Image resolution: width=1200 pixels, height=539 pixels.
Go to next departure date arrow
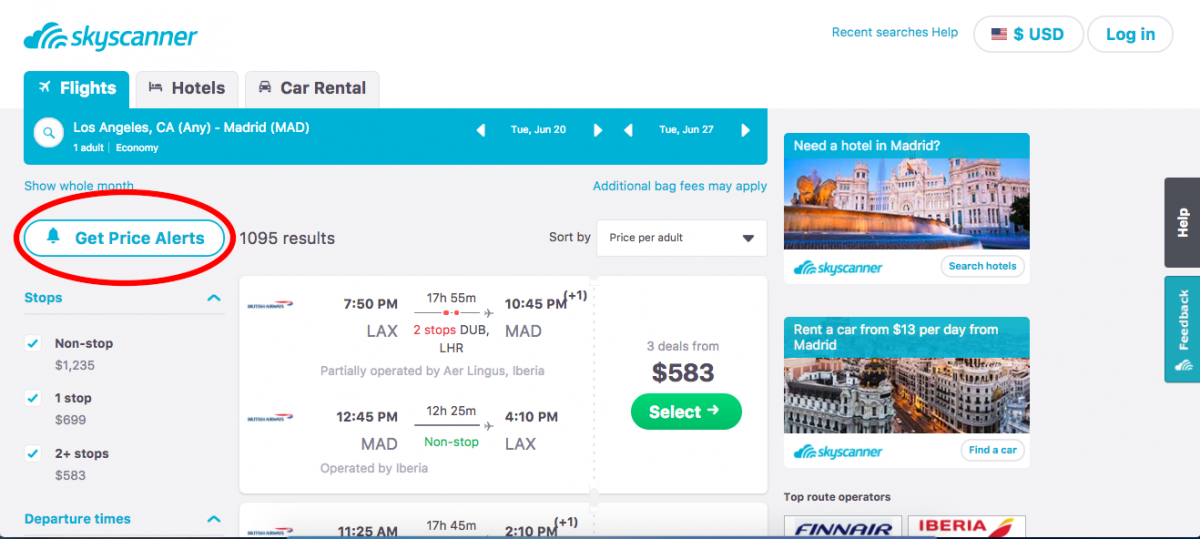click(598, 130)
